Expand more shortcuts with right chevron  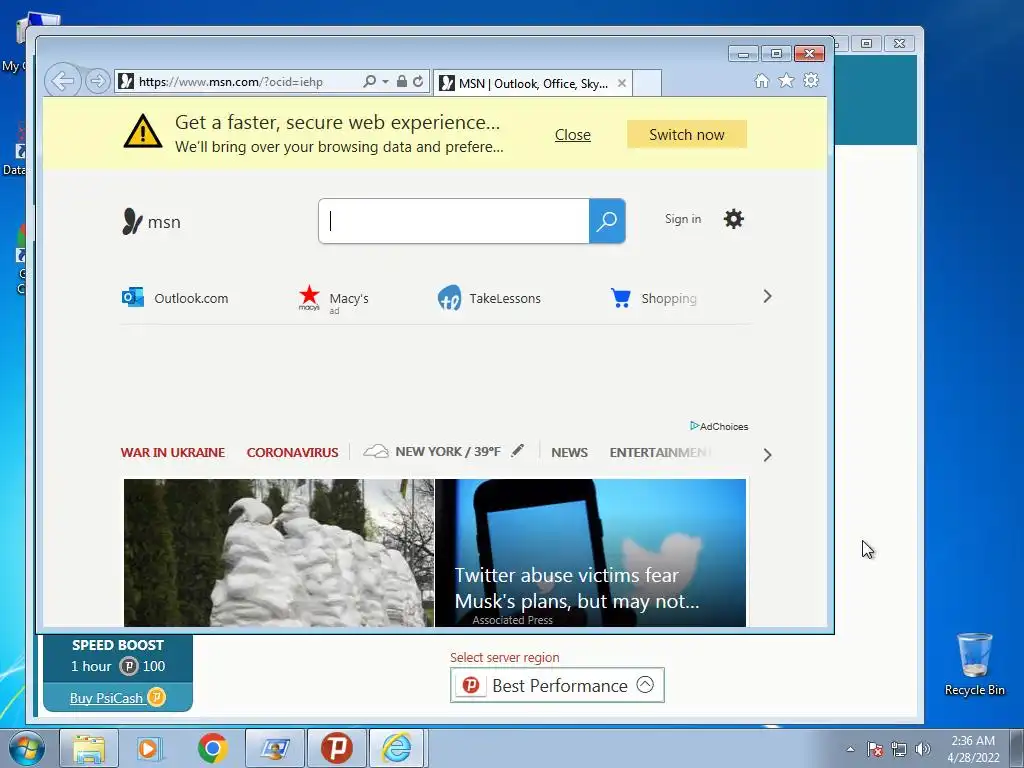pyautogui.click(x=767, y=296)
